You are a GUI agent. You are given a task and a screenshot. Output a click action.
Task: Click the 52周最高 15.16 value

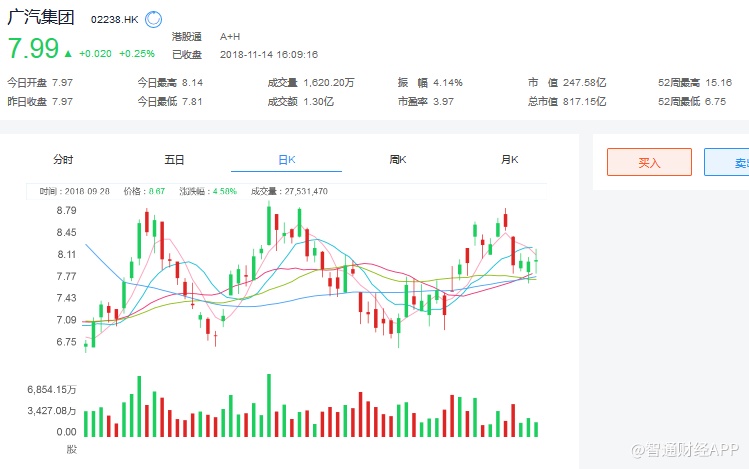719,82
